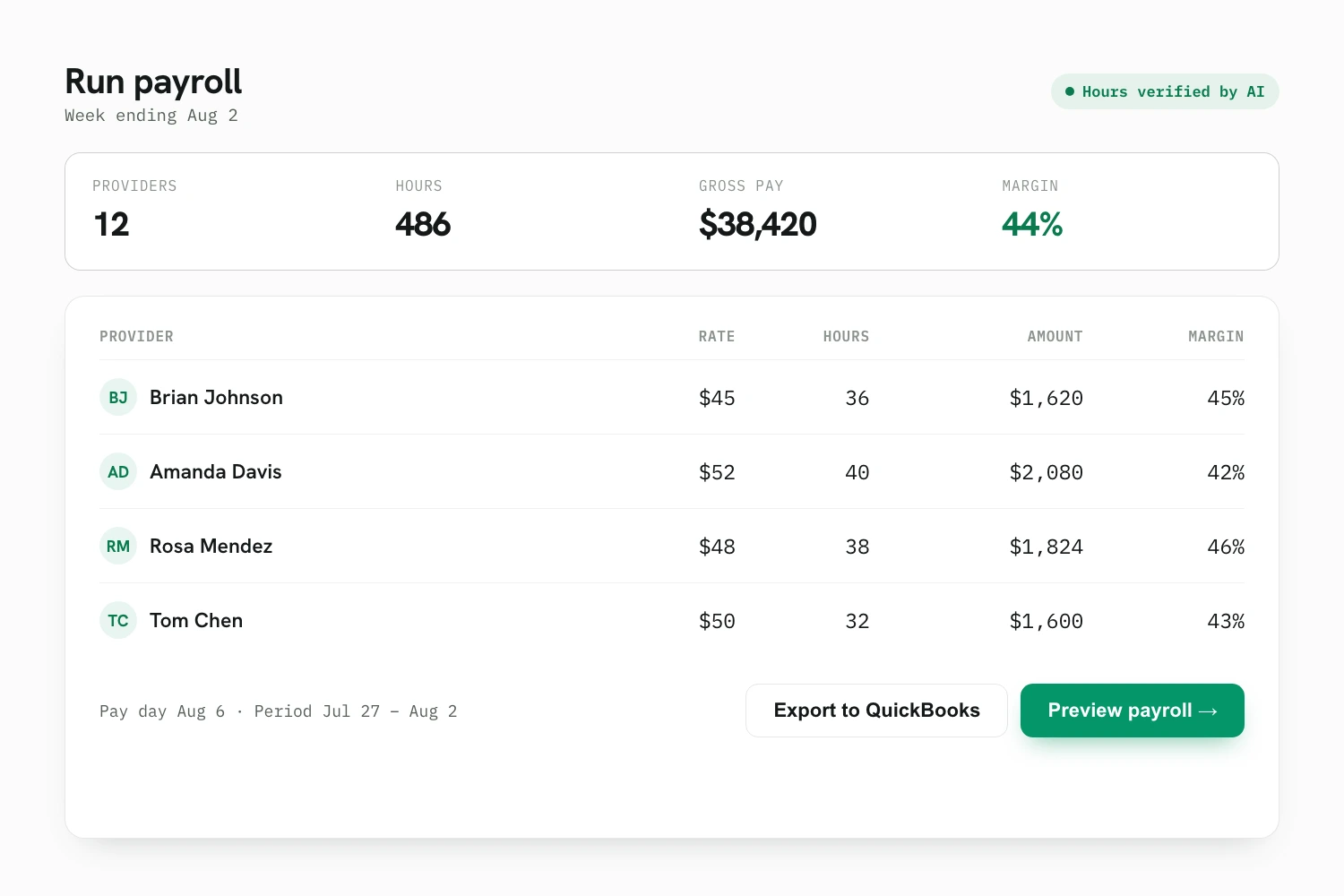Image resolution: width=1344 pixels, height=896 pixels.
Task: Click the PROVIDERS summary label
Action: 134,185
